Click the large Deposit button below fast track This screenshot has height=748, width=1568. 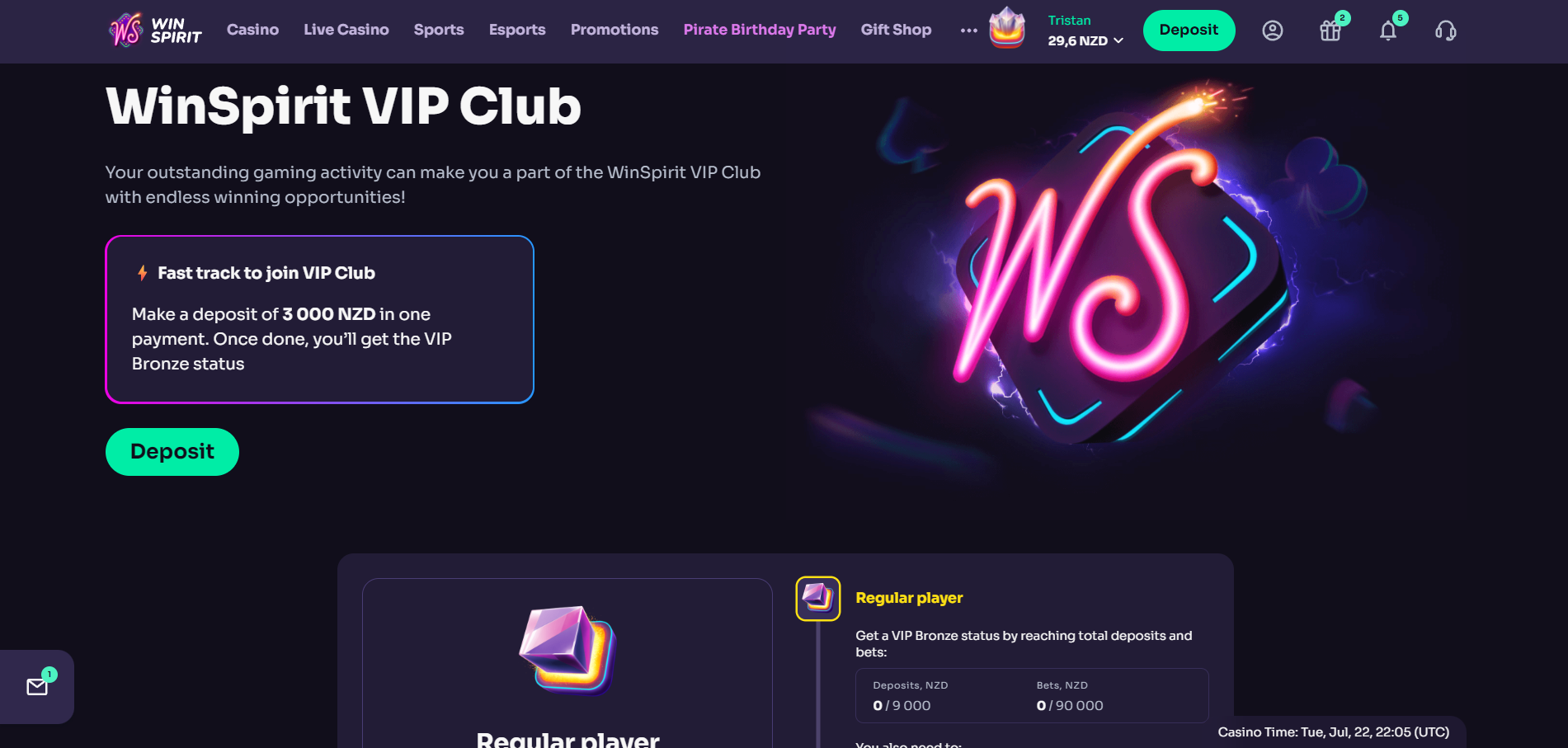[x=172, y=452]
